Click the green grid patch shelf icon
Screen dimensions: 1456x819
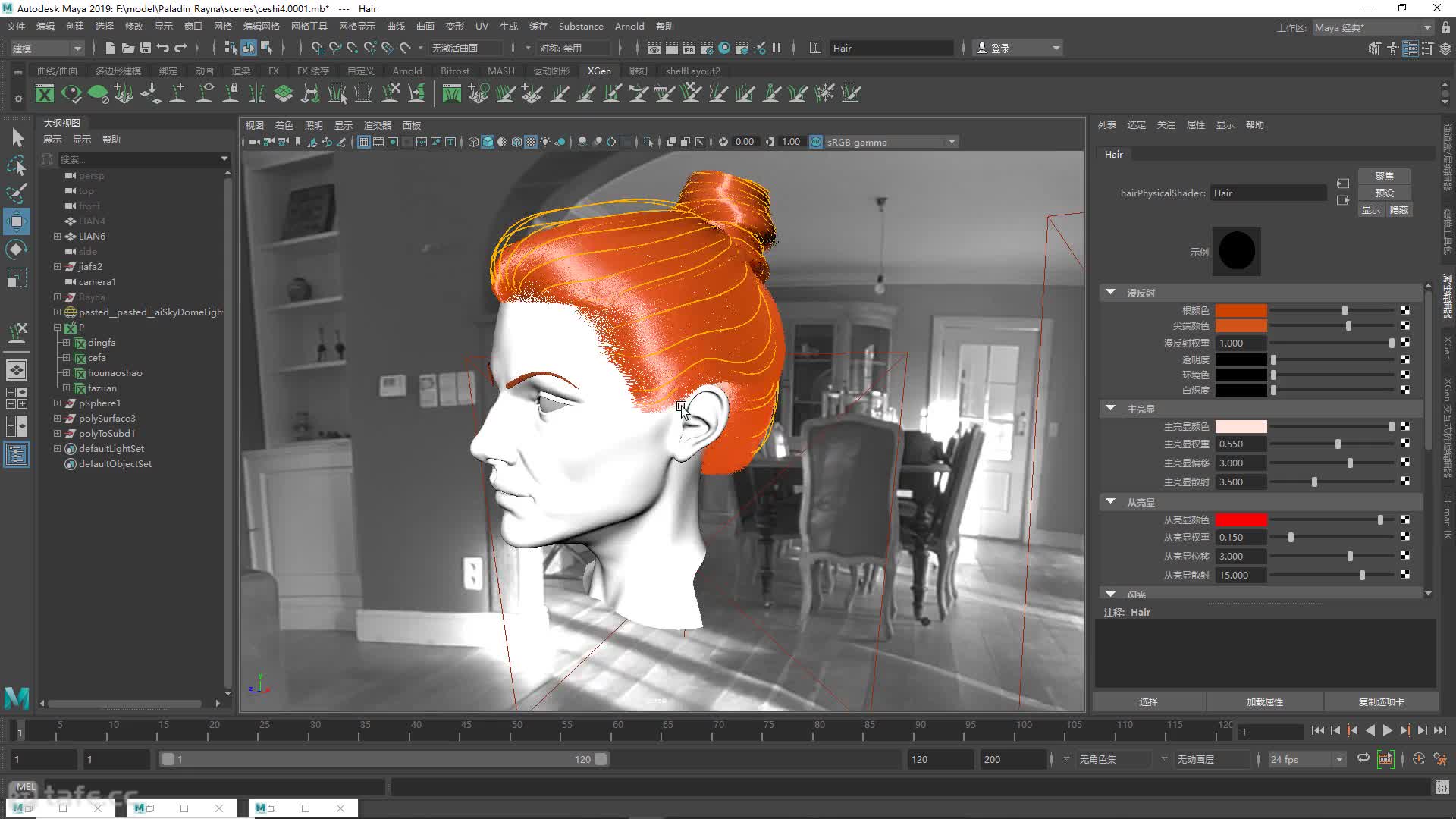pyautogui.click(x=284, y=93)
